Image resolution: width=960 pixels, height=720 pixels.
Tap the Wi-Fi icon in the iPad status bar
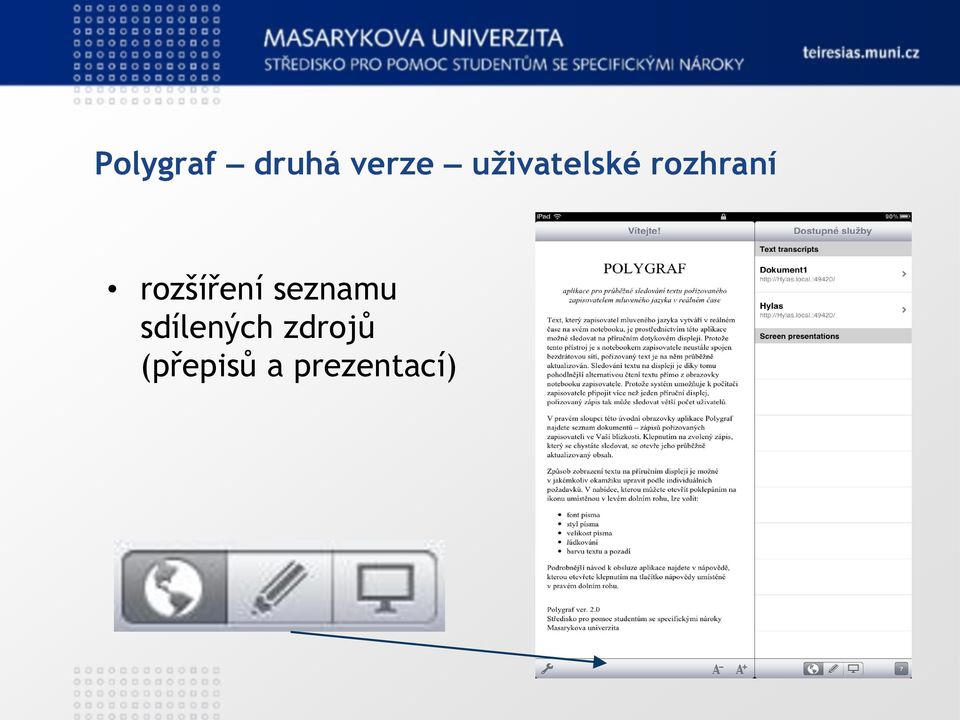[x=557, y=217]
